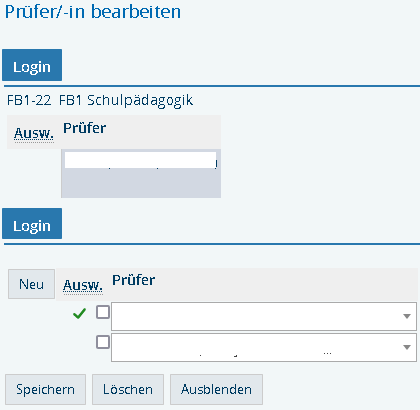Click the white Prüfer field in upper table

pos(140,160)
